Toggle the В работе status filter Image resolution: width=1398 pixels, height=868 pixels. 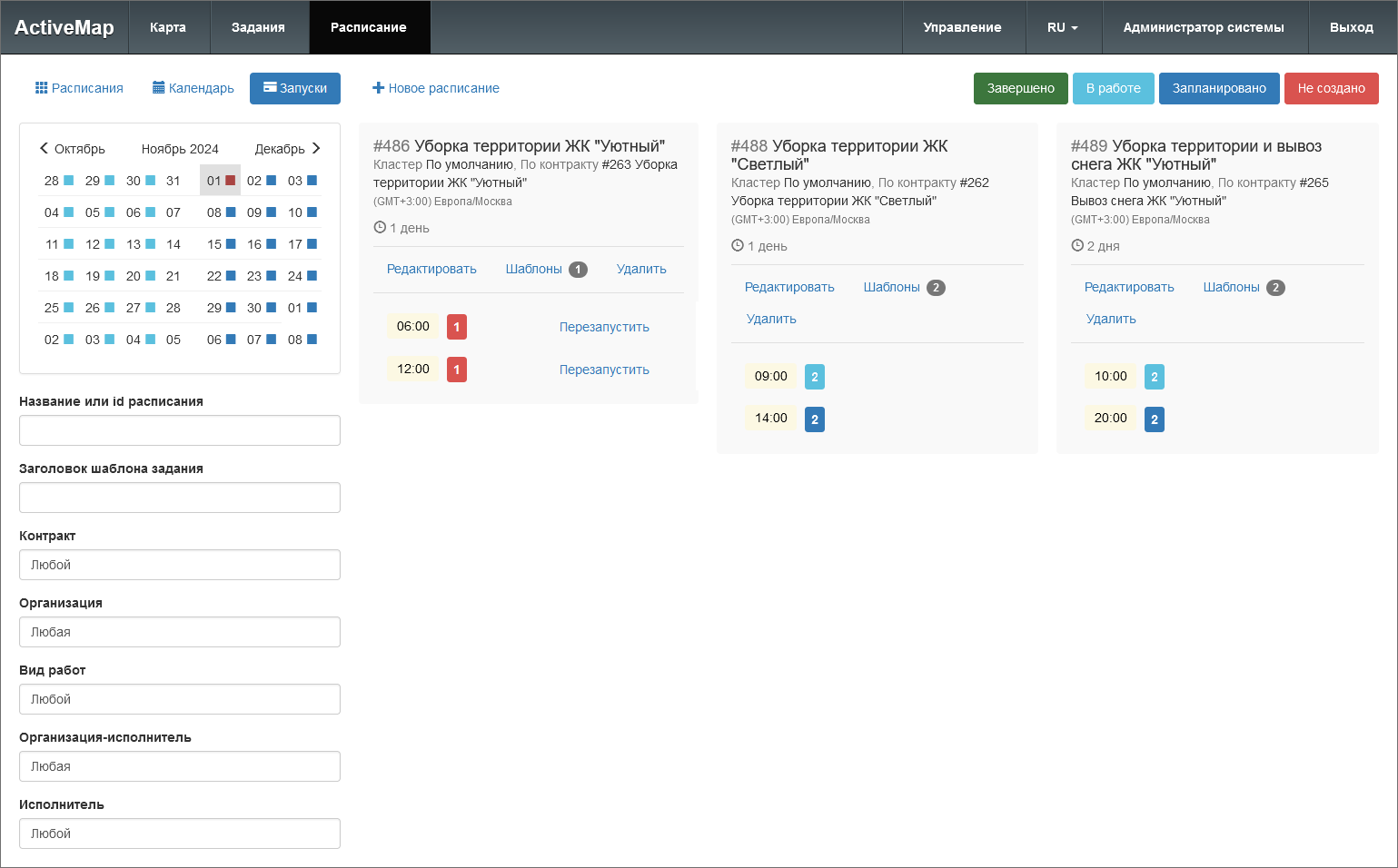click(x=1113, y=88)
